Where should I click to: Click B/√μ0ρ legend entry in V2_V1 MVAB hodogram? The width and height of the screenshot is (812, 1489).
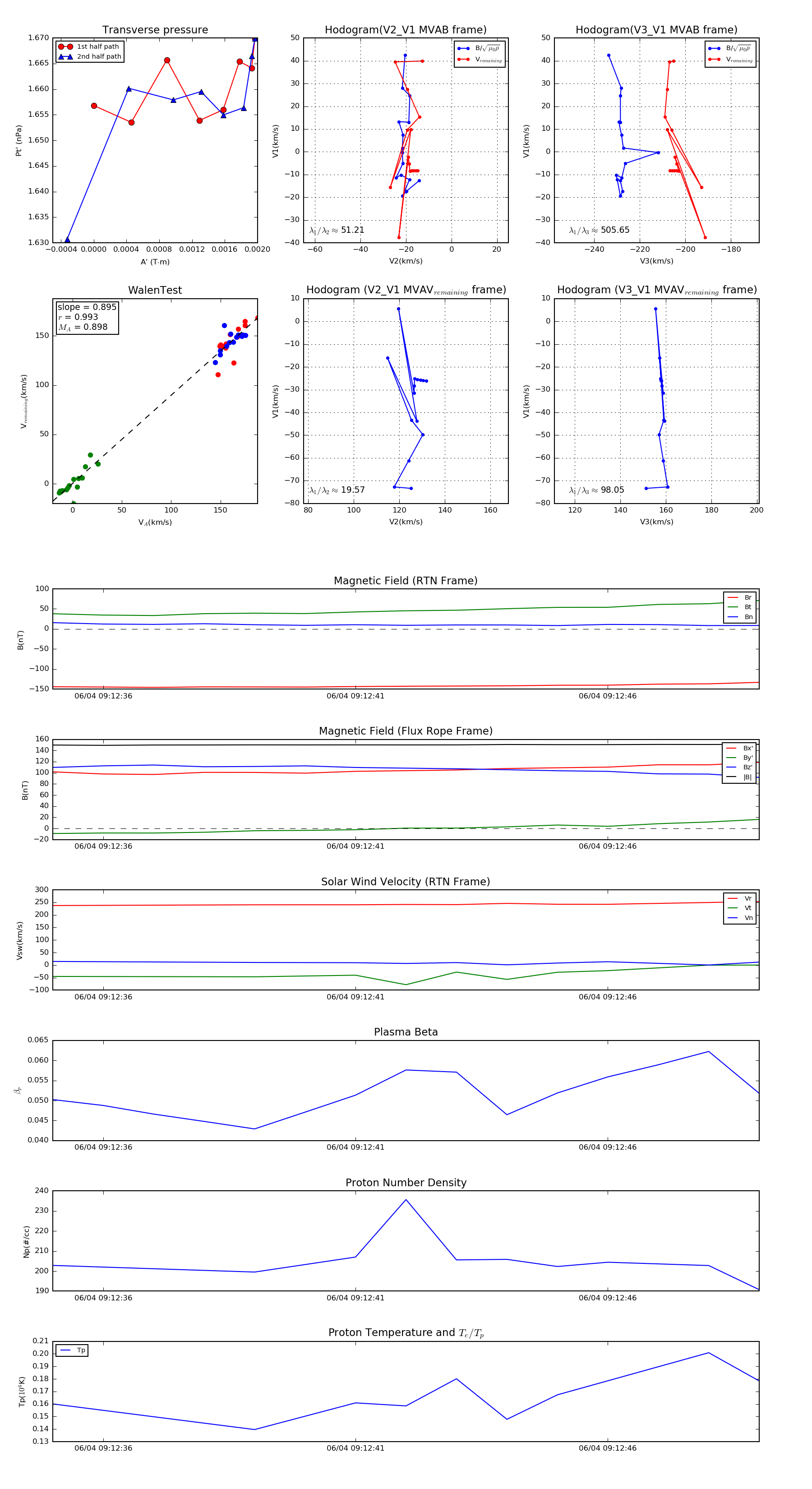(x=479, y=49)
